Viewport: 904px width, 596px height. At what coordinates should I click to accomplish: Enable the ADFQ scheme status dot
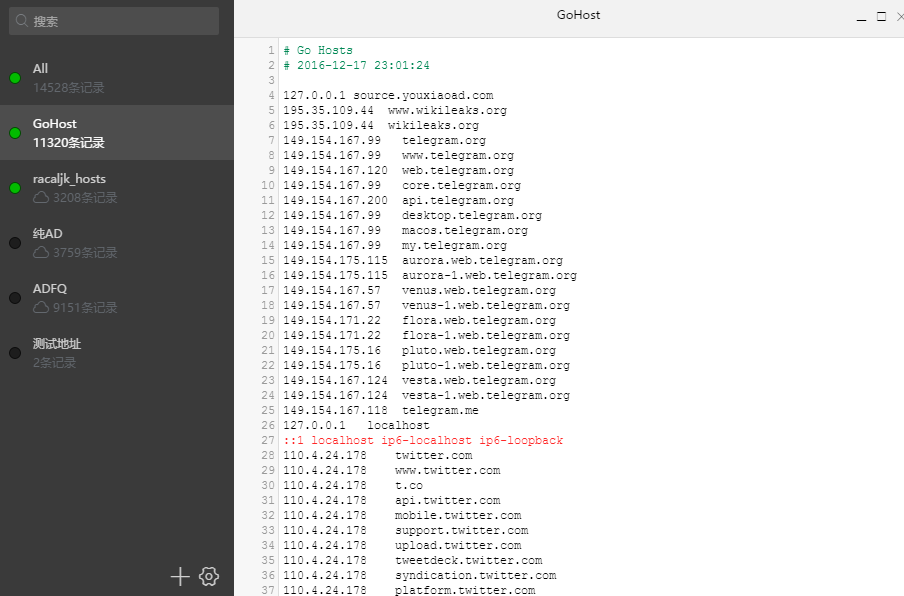point(16,298)
